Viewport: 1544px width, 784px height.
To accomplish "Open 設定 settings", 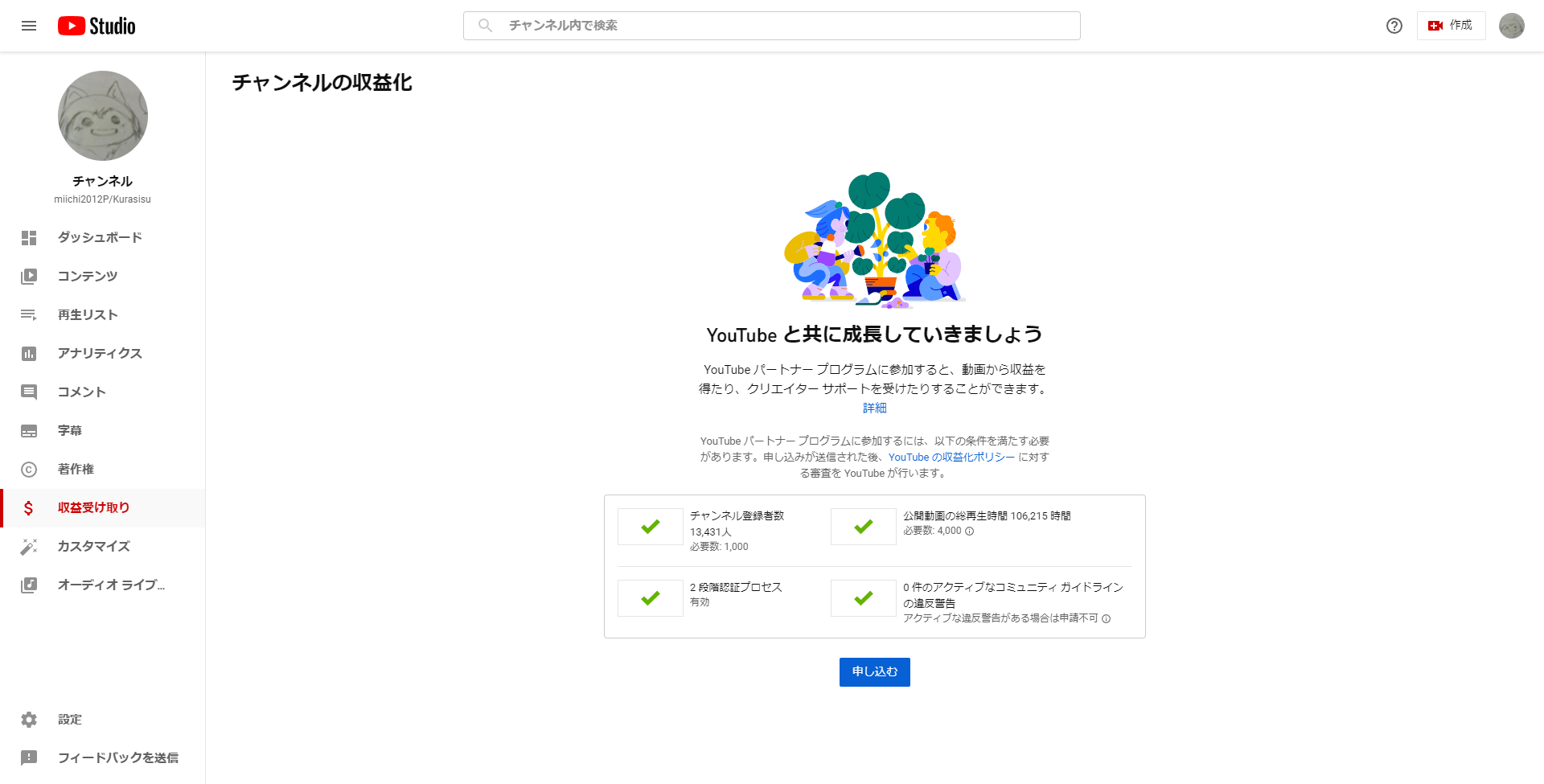I will click(103, 720).
